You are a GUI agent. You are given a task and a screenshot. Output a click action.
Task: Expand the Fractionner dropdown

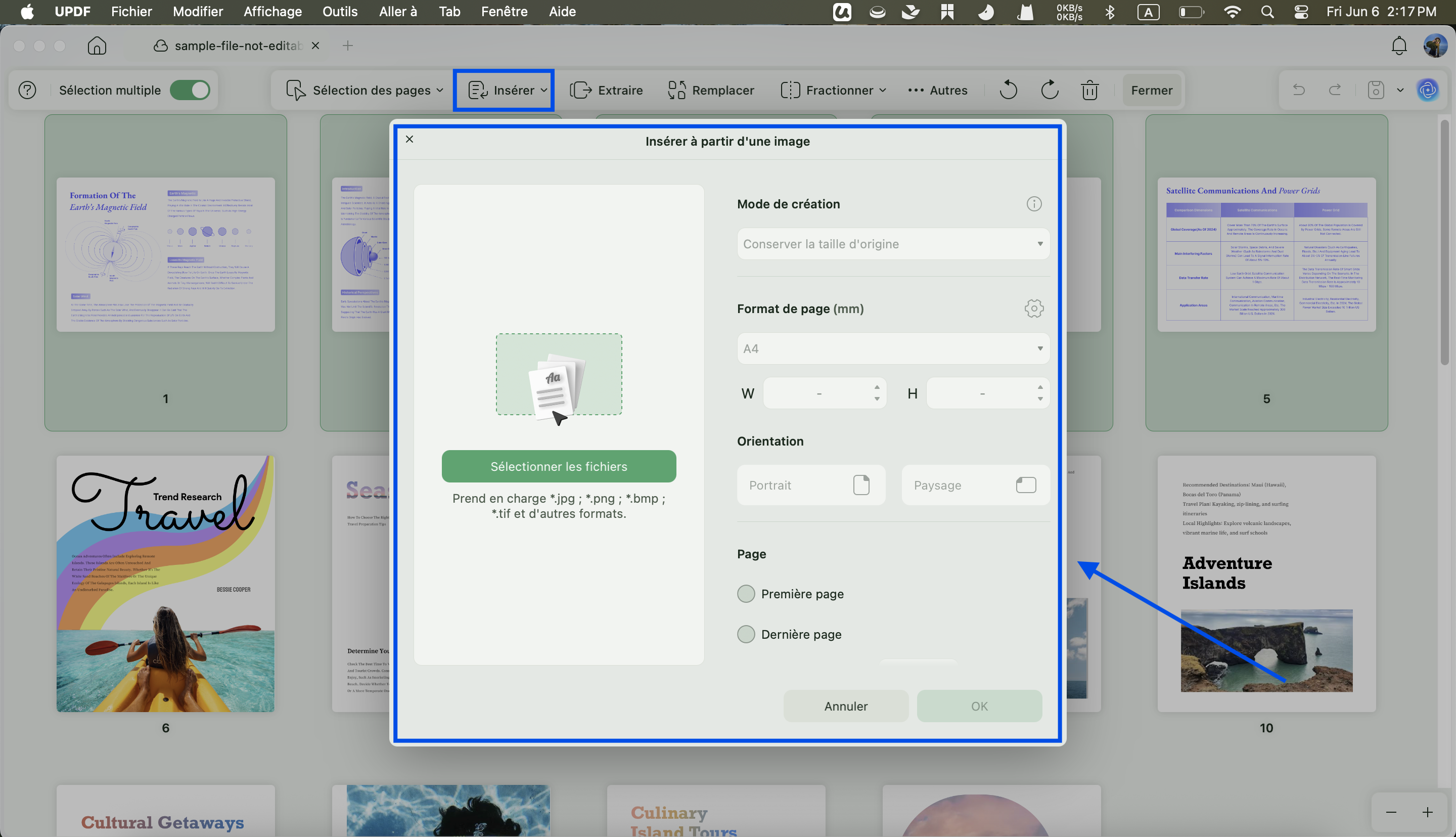[833, 90]
